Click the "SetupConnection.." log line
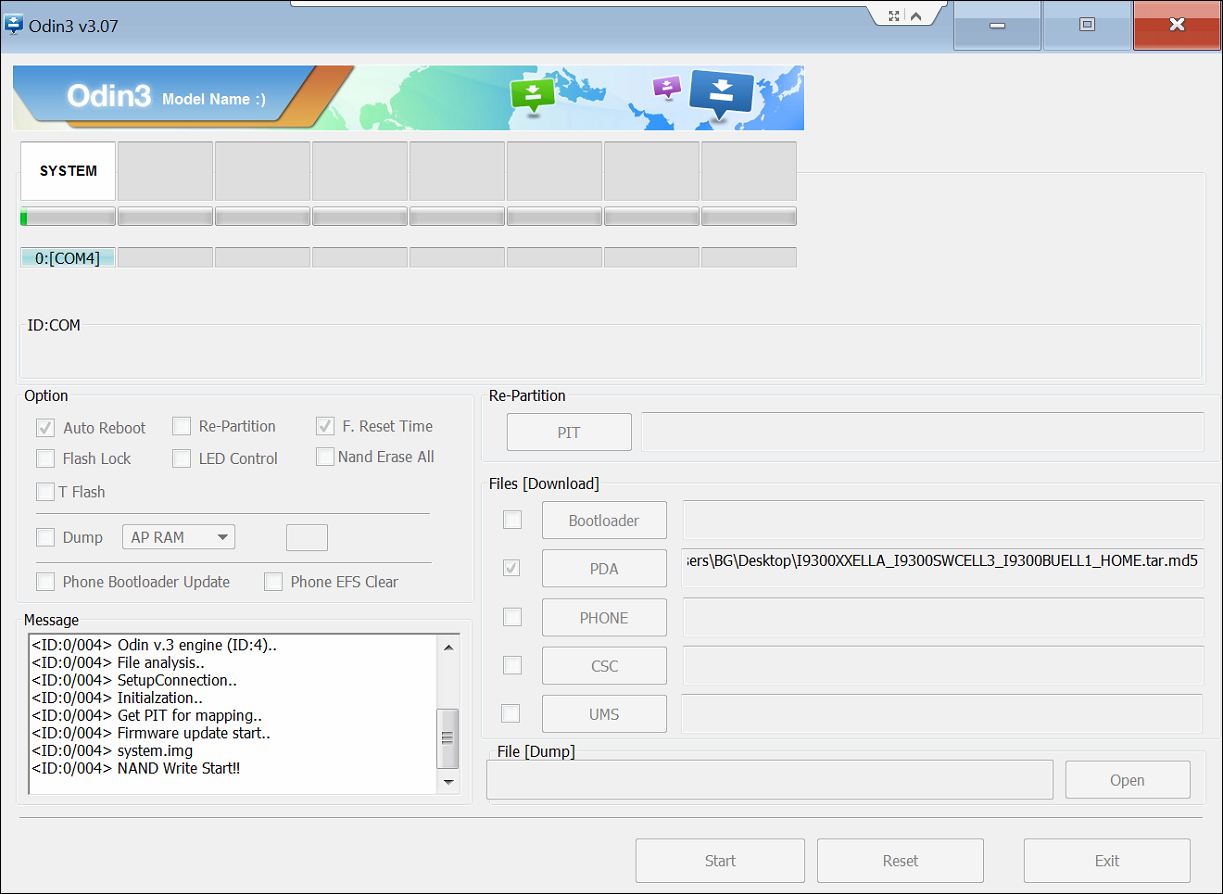This screenshot has height=894, width=1223. (134, 680)
